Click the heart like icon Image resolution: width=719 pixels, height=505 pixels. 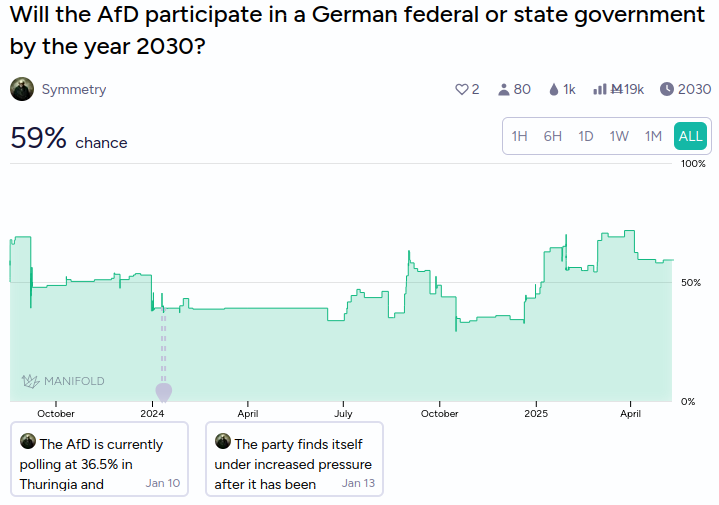(x=461, y=89)
